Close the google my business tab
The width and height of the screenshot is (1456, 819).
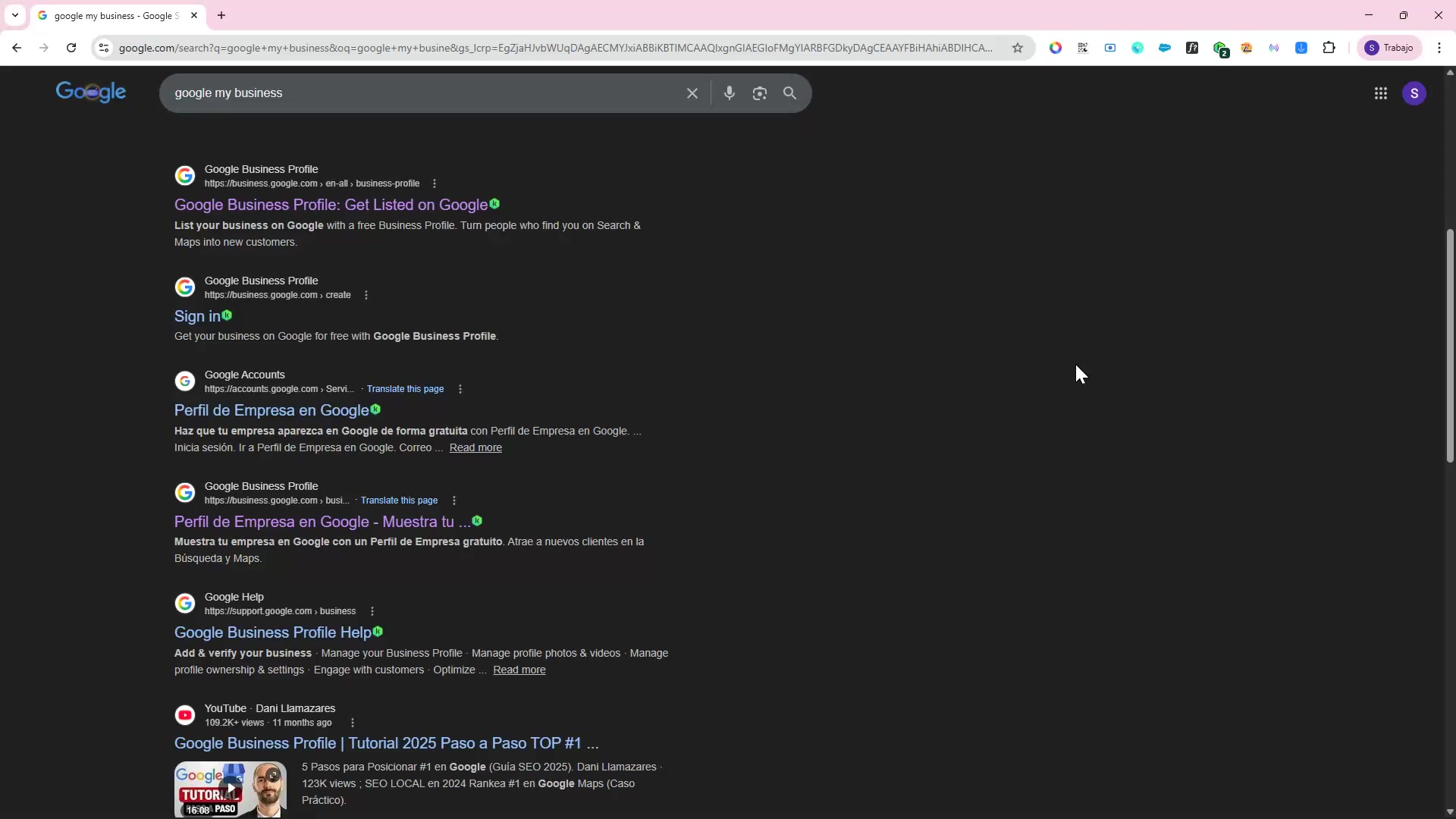pos(194,15)
